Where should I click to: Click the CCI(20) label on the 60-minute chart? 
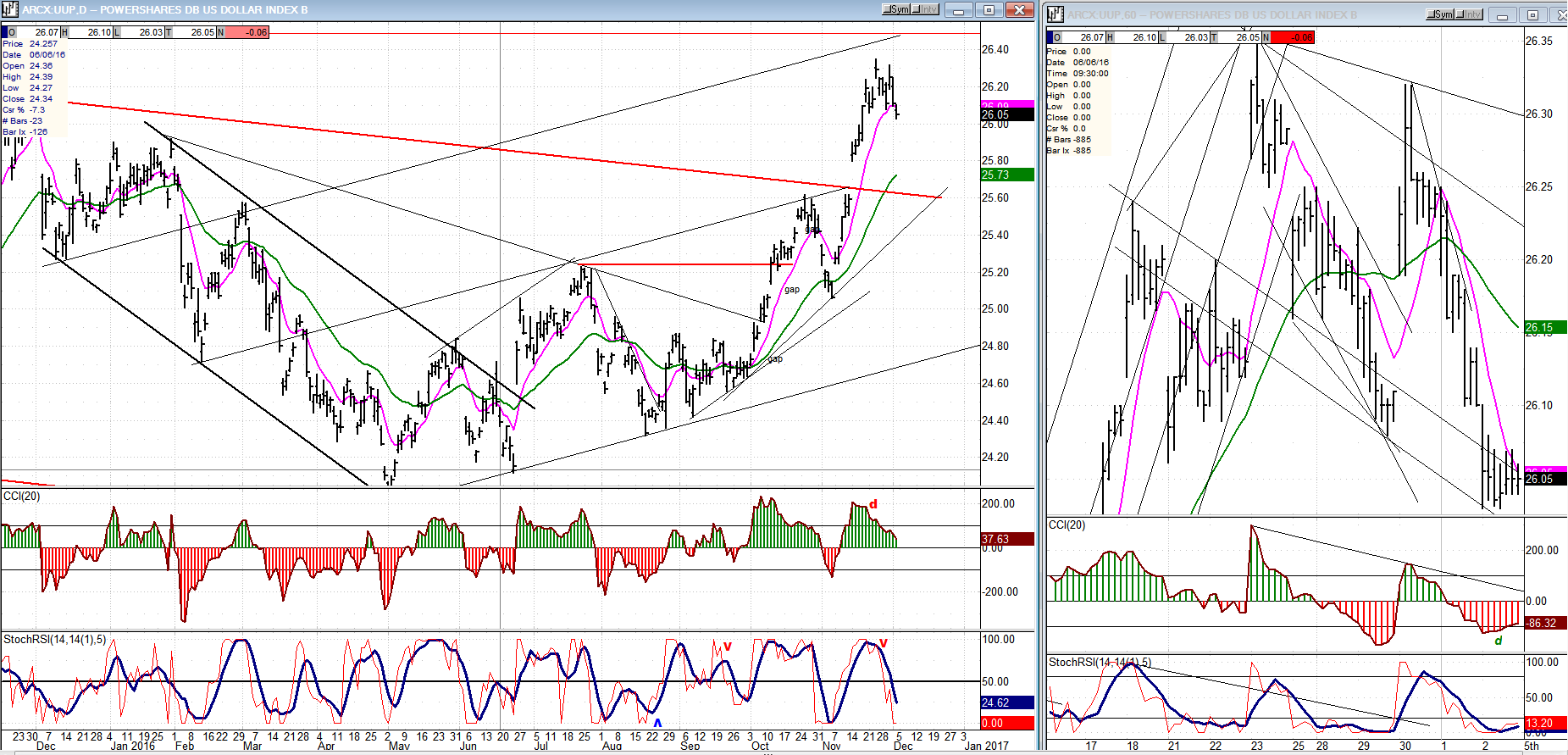(1067, 525)
